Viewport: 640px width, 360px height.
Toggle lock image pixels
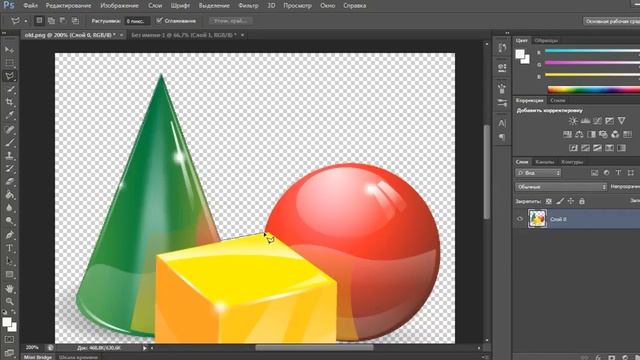(560, 201)
